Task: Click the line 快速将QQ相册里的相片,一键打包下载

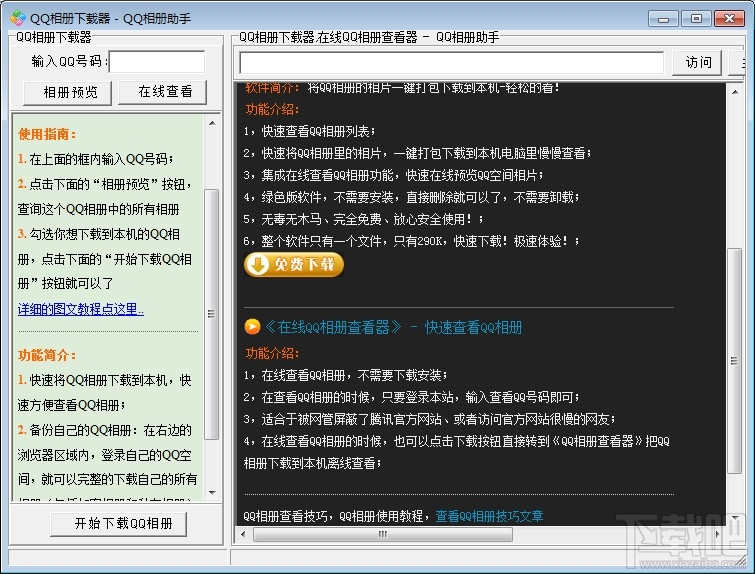Action: click(417, 153)
